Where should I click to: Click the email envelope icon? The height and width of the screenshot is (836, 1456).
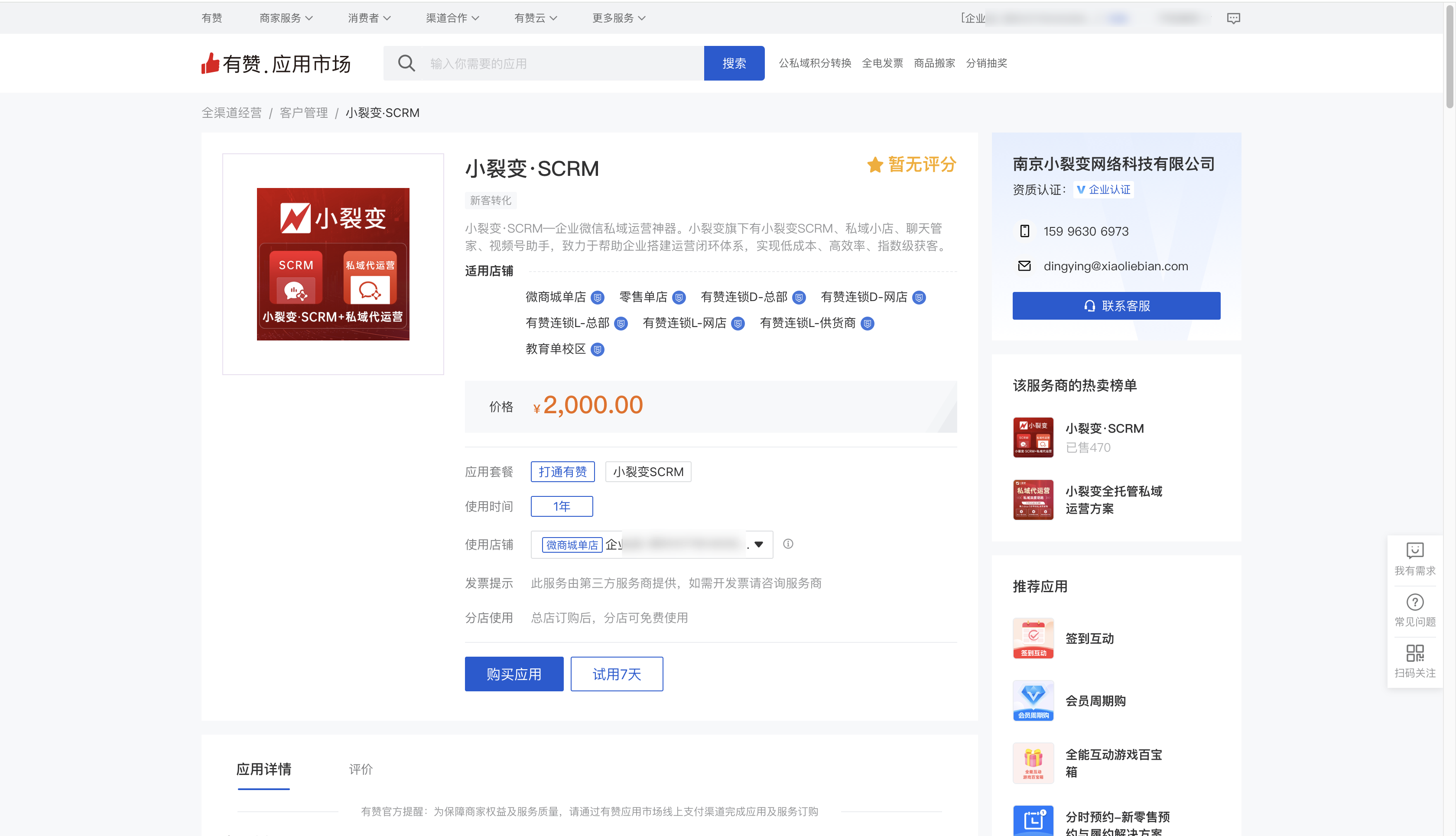1024,266
